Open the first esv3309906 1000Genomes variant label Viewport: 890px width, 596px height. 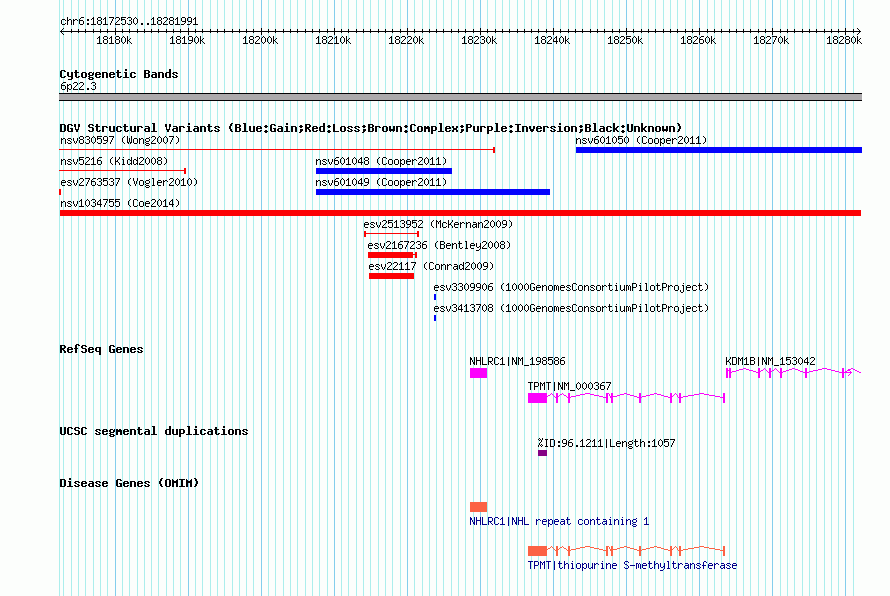(571, 287)
